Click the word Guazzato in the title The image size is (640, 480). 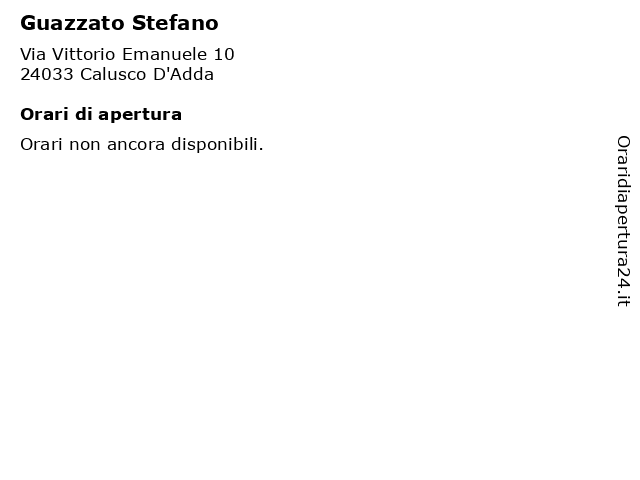[x=72, y=23]
